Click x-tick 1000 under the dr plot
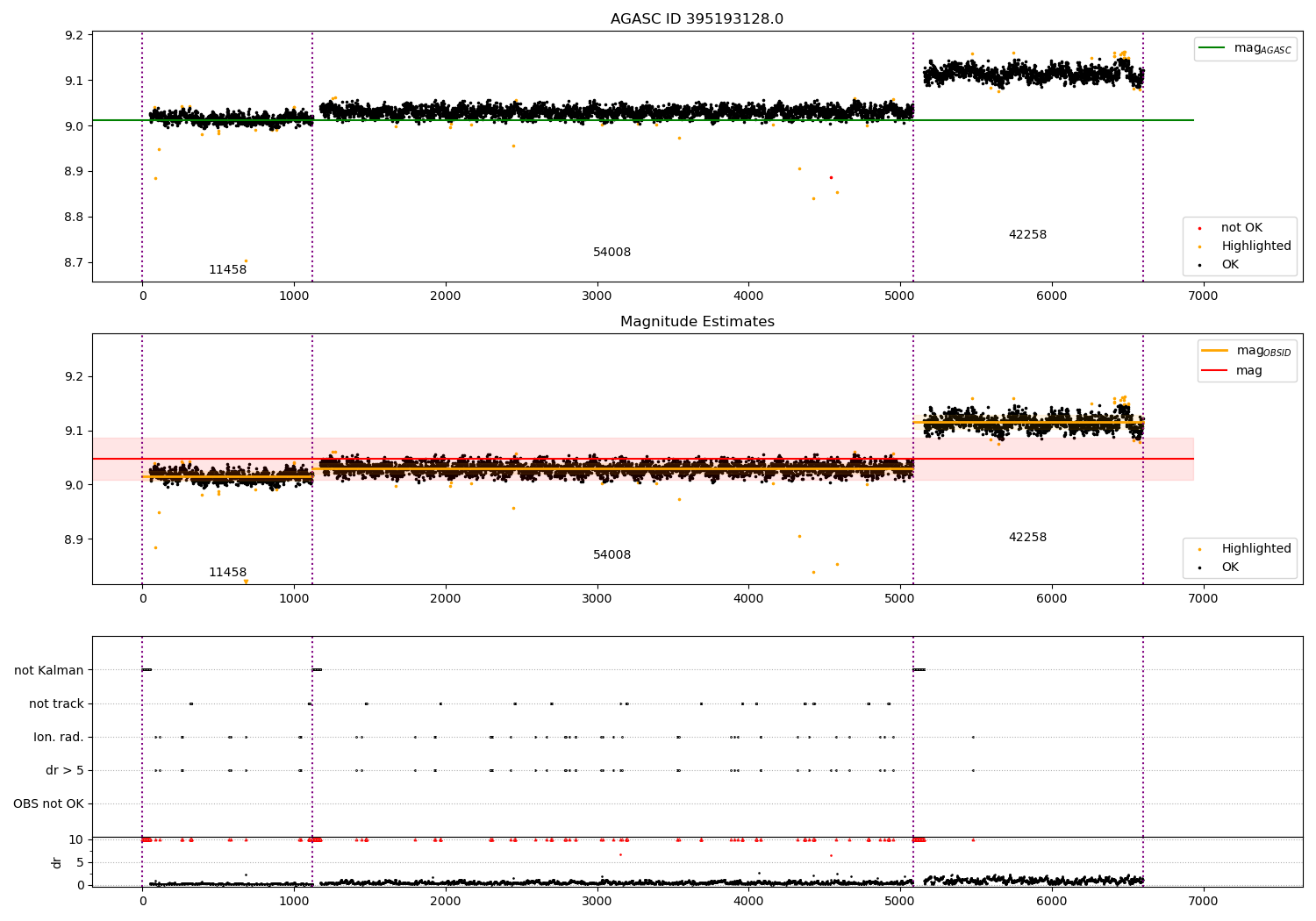Image resolution: width=1316 pixels, height=921 pixels. pos(294,902)
